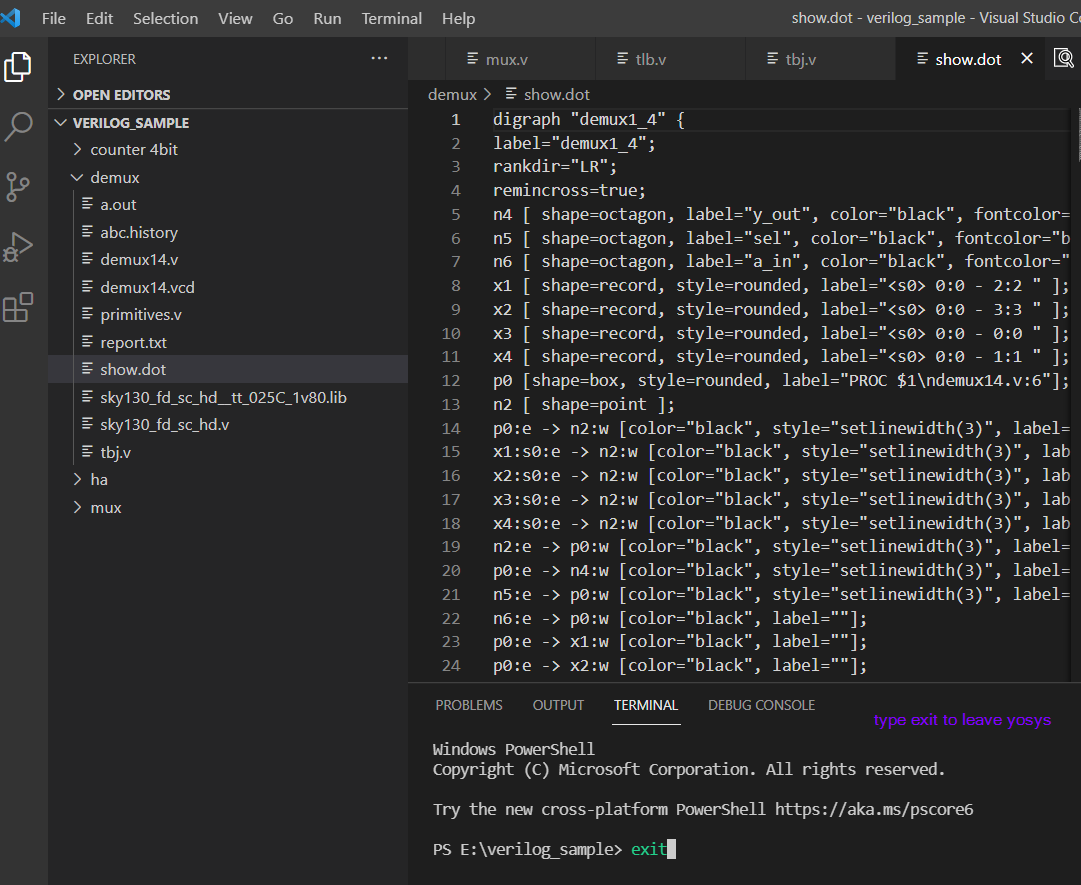Open the Help menu

[458, 18]
